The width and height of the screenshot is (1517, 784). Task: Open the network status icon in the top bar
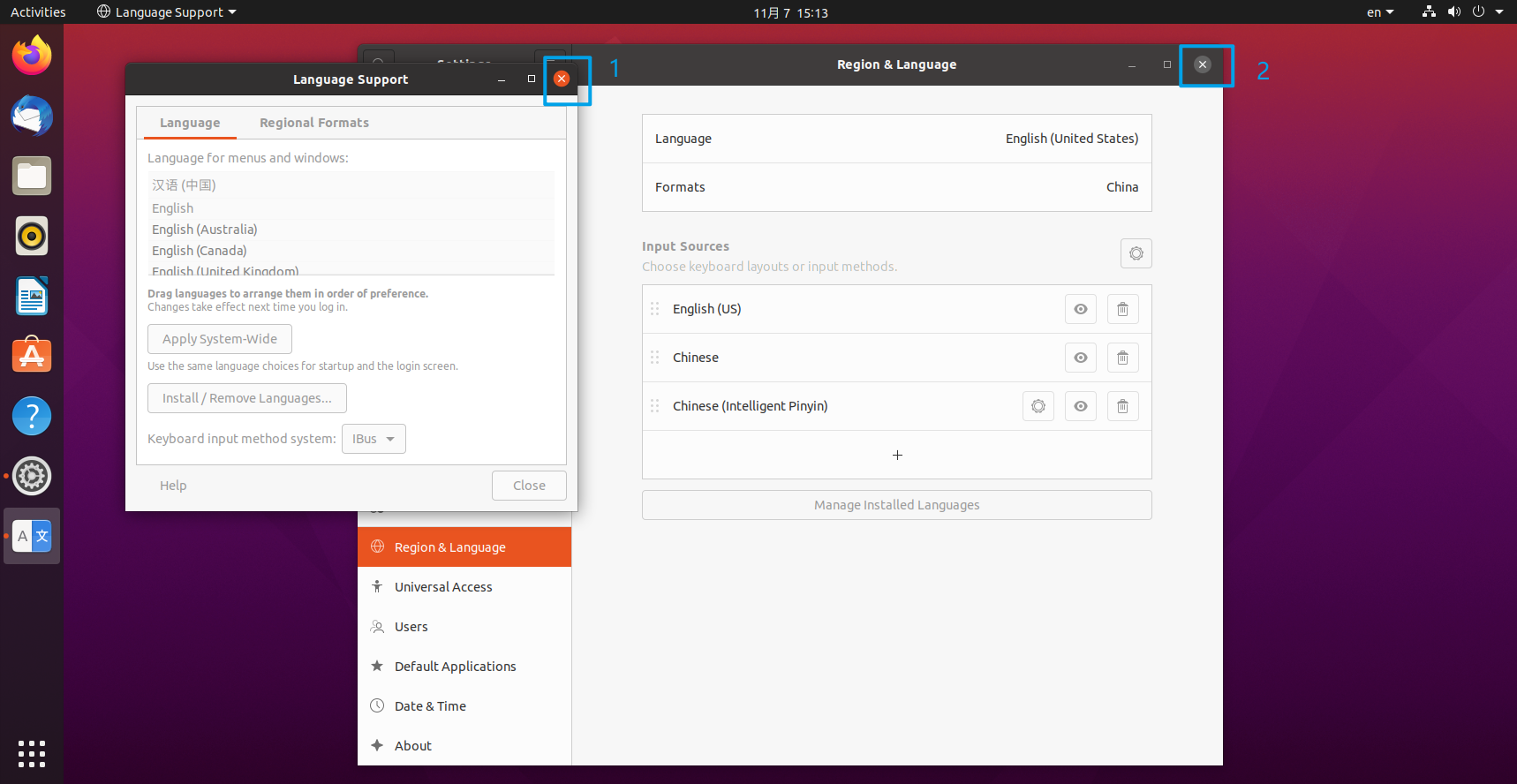(x=1429, y=11)
